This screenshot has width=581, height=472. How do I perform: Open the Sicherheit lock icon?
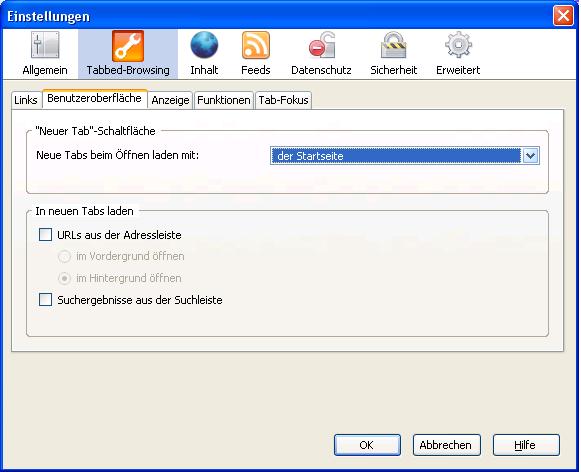click(x=394, y=45)
